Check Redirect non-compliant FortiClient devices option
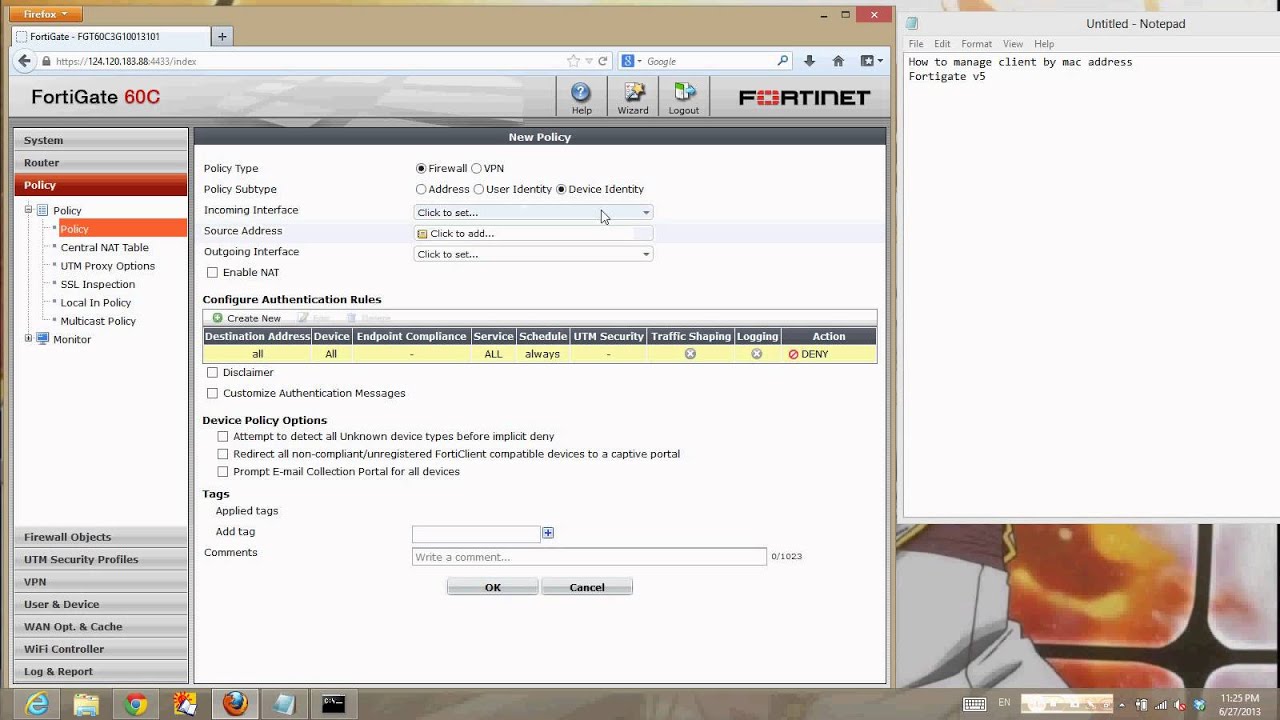 tap(223, 454)
